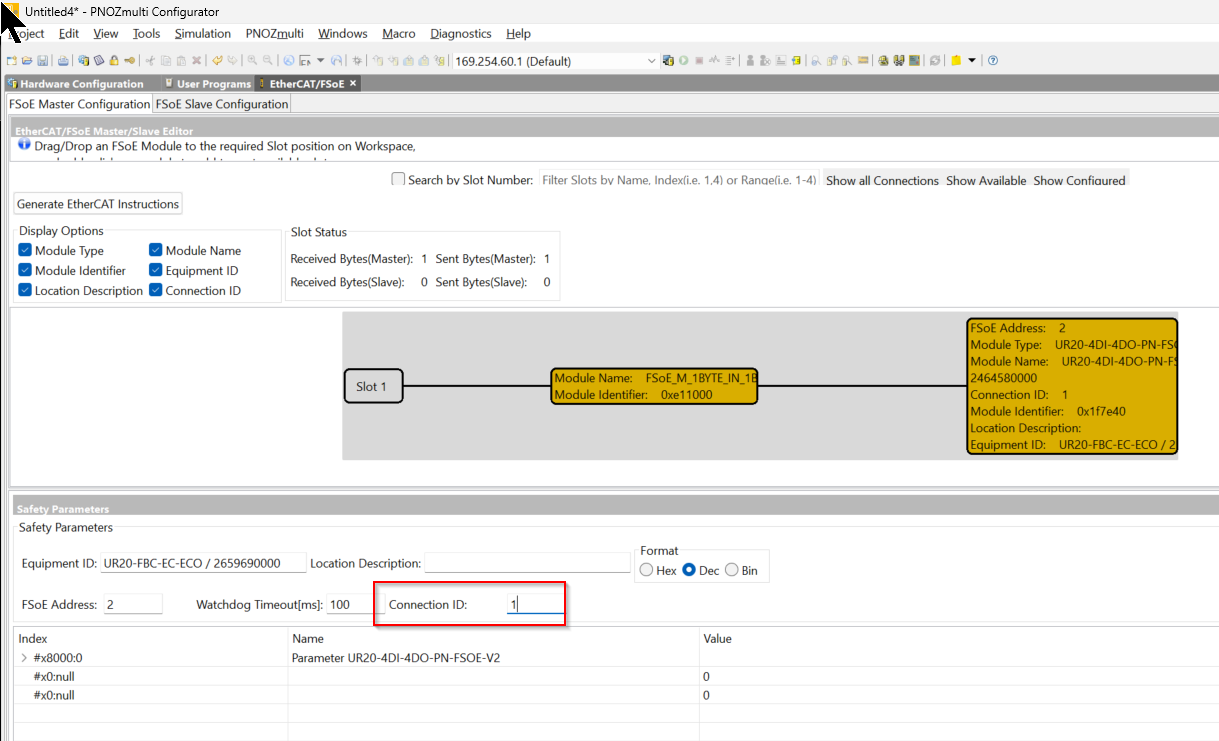Click the Undo arrow icon
This screenshot has height=741, width=1219.
tap(217, 61)
